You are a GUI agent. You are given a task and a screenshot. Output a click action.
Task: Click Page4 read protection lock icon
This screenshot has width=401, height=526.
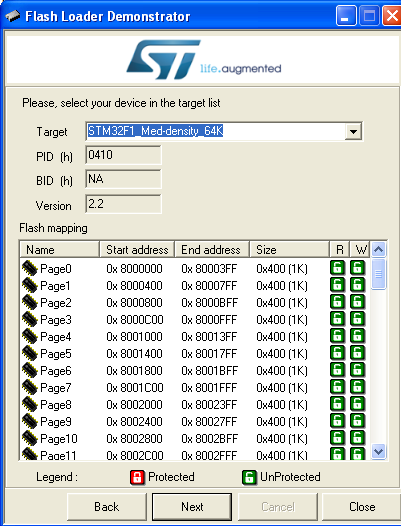pyautogui.click(x=338, y=336)
